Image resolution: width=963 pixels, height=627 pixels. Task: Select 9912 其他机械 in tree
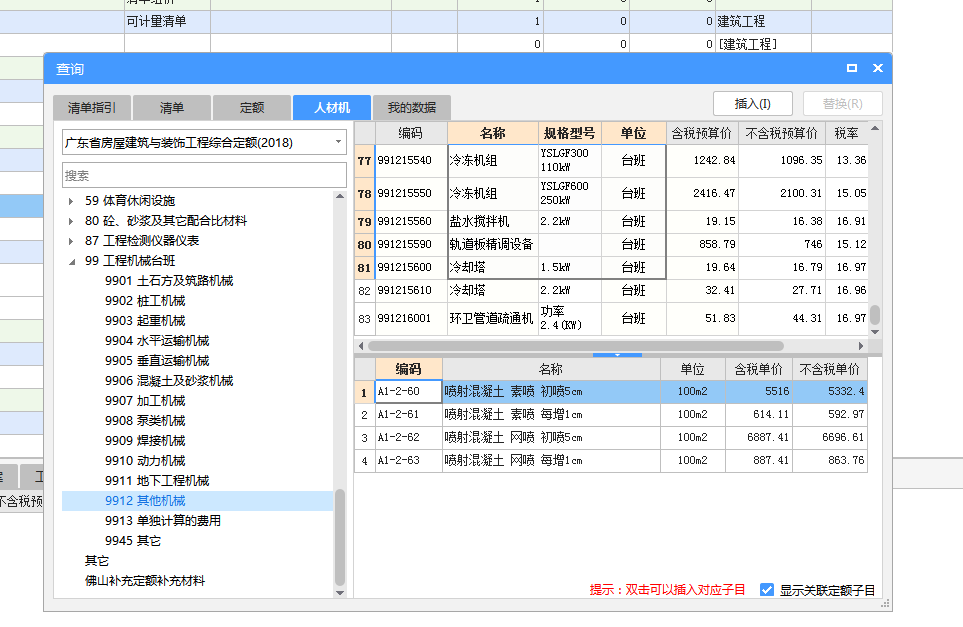[x=145, y=500]
